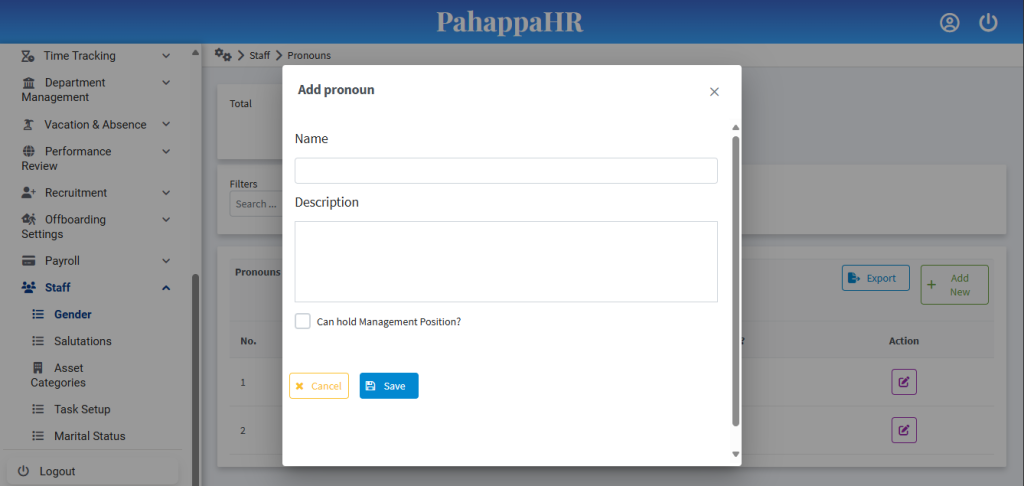Expand the Vacation & Absence menu
This screenshot has height=486, width=1024.
(x=166, y=124)
